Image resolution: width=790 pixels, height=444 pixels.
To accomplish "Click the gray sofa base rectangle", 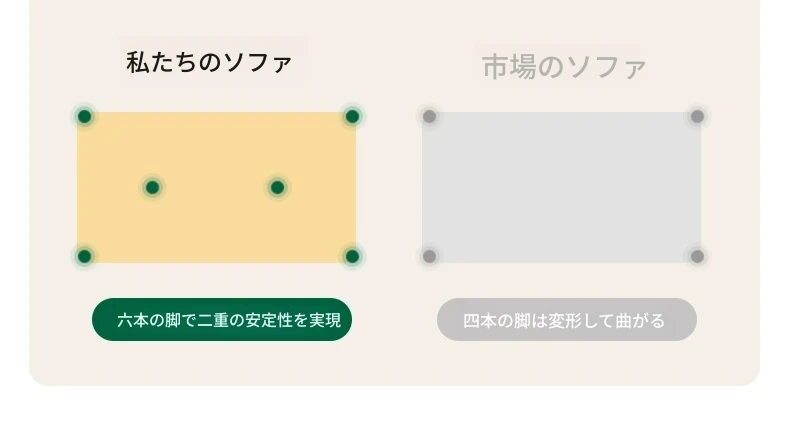I will pos(561,150).
